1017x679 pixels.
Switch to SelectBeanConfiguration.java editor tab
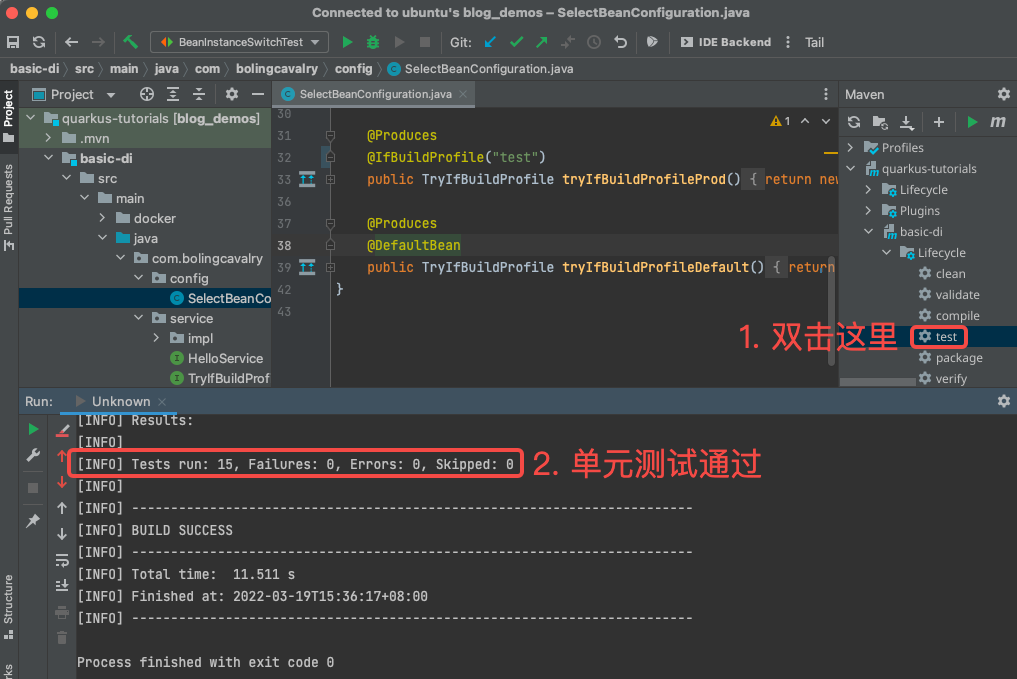(375, 94)
